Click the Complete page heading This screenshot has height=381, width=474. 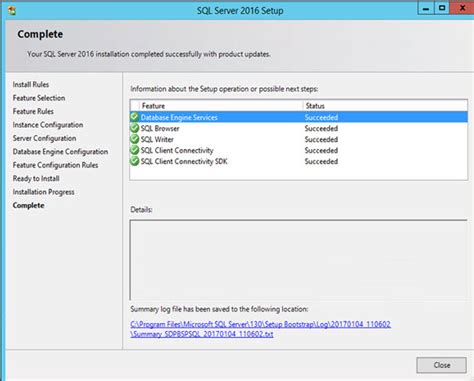[40, 34]
